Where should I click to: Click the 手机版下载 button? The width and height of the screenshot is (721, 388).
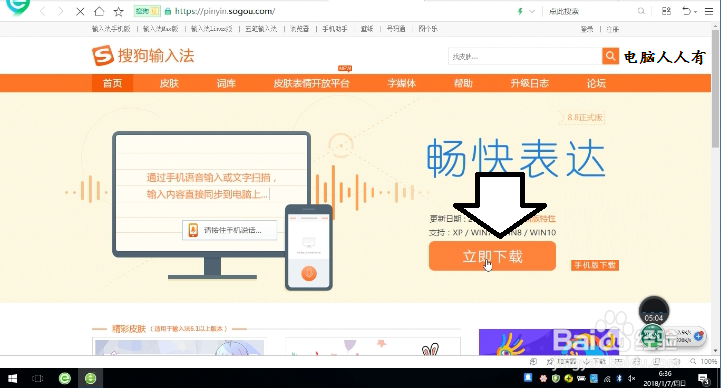pos(595,265)
